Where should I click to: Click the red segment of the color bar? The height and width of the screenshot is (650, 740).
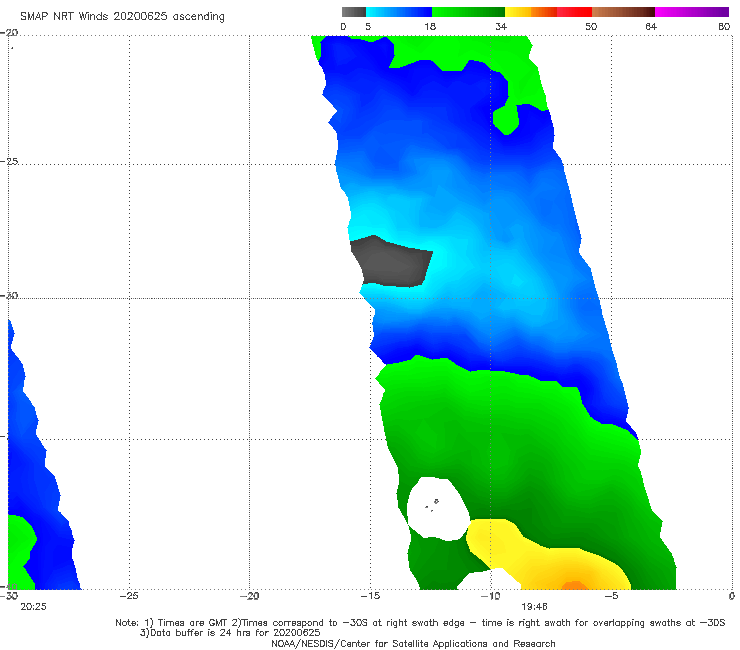point(574,12)
